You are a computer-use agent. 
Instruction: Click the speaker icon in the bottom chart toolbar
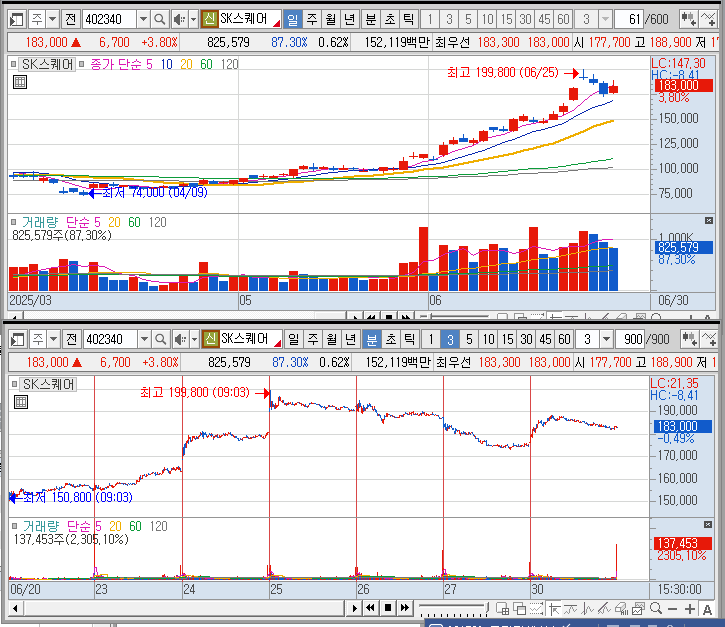180,339
